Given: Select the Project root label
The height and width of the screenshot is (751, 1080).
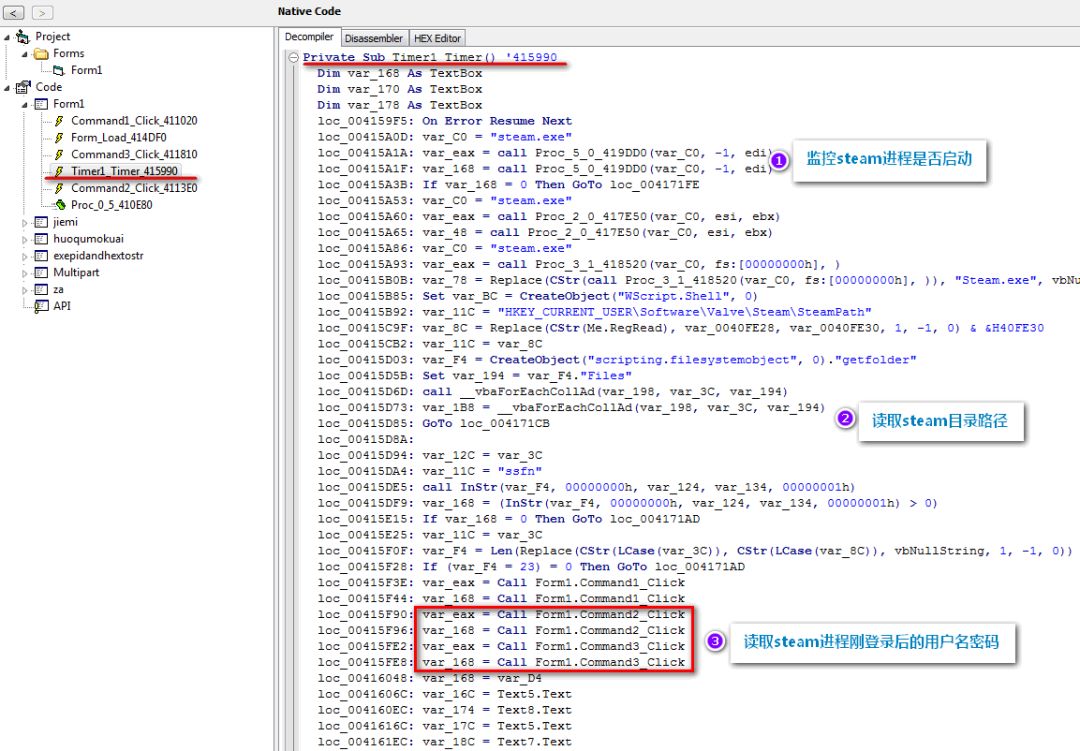Looking at the screenshot, I should click(x=52, y=36).
